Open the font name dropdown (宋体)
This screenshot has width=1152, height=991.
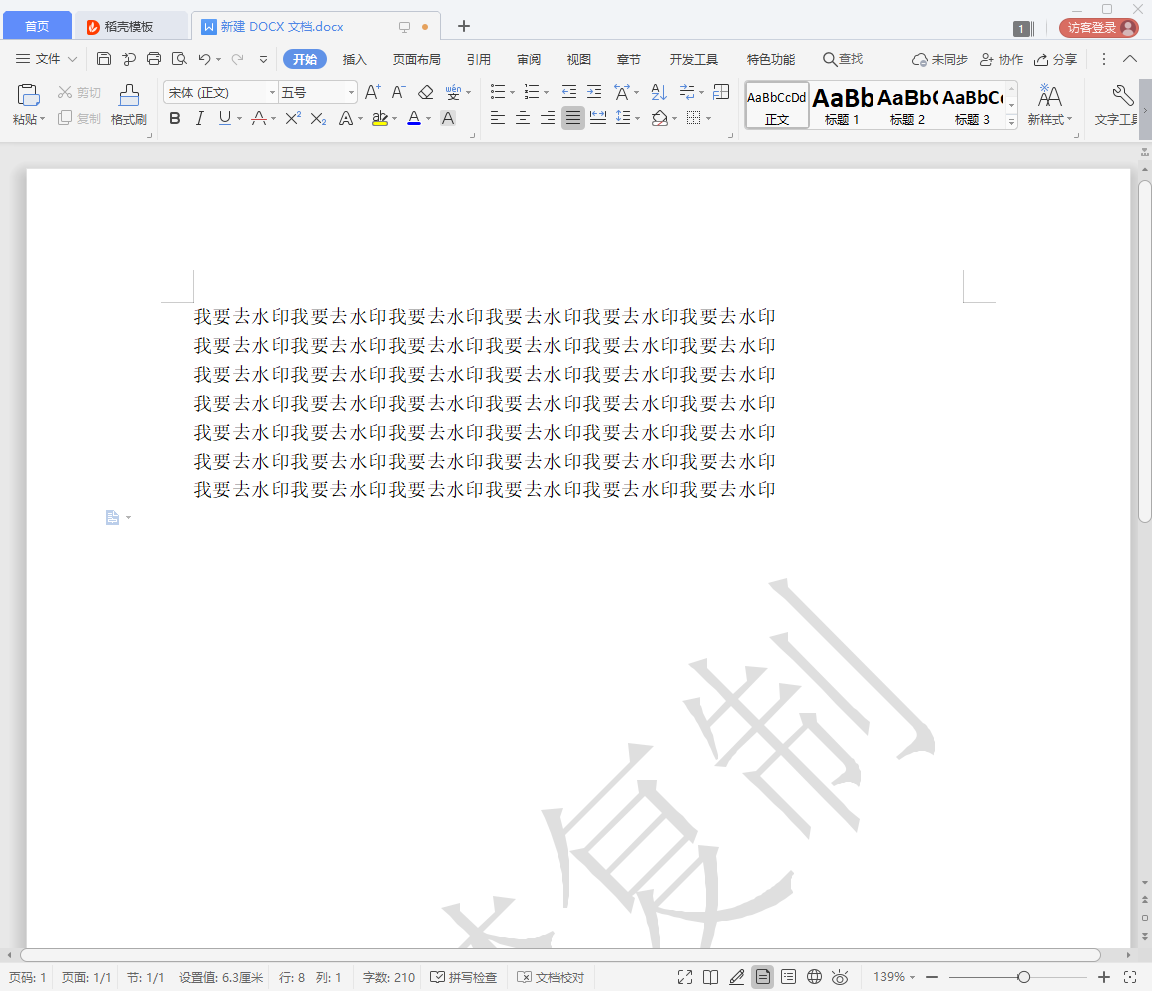coord(272,93)
